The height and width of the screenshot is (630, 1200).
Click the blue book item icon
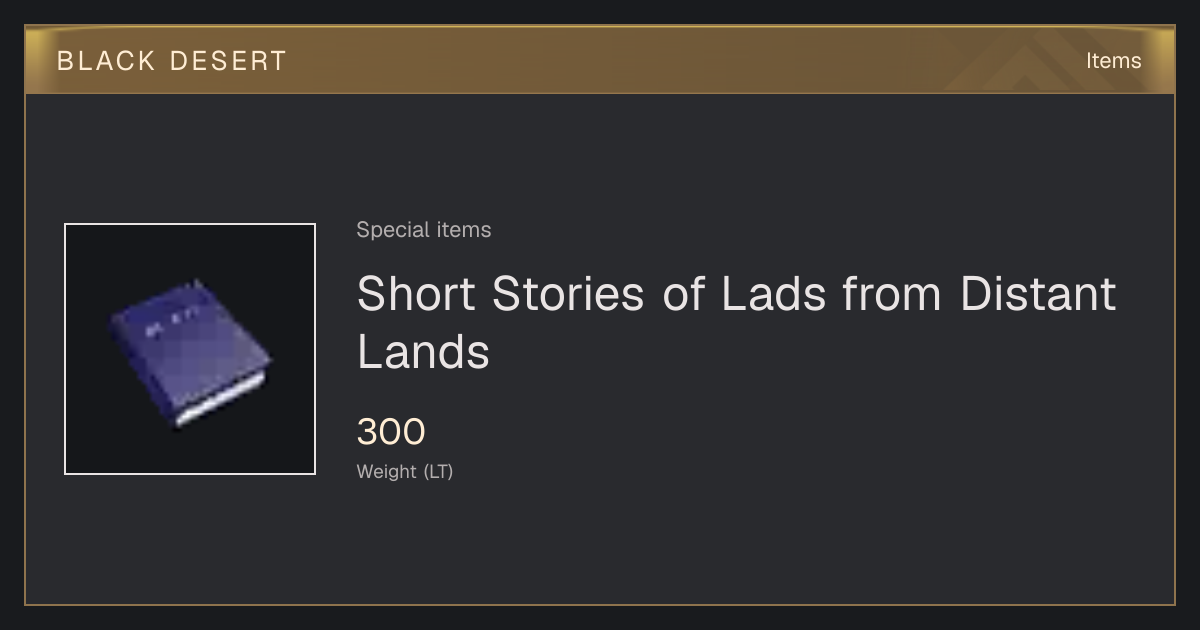click(190, 354)
